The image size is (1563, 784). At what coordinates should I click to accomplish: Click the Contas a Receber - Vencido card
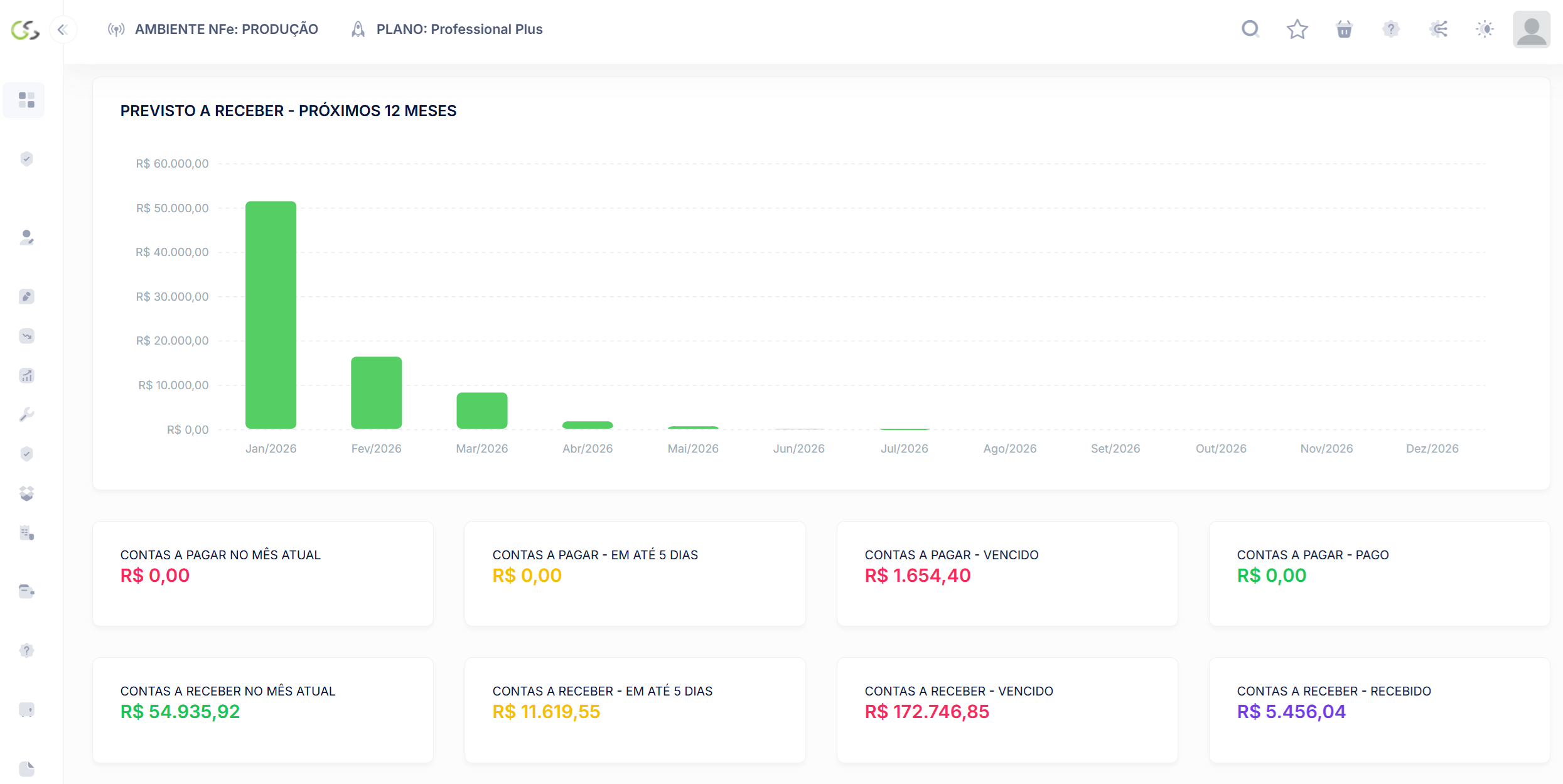[1007, 709]
